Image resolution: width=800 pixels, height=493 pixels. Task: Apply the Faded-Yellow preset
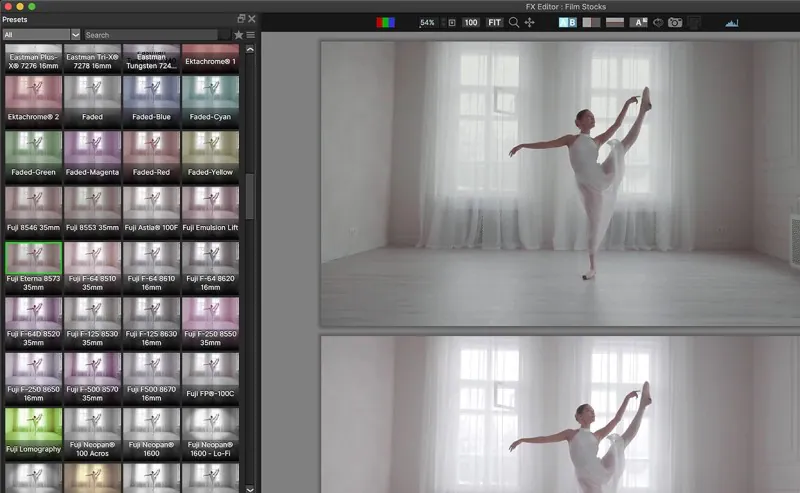210,155
